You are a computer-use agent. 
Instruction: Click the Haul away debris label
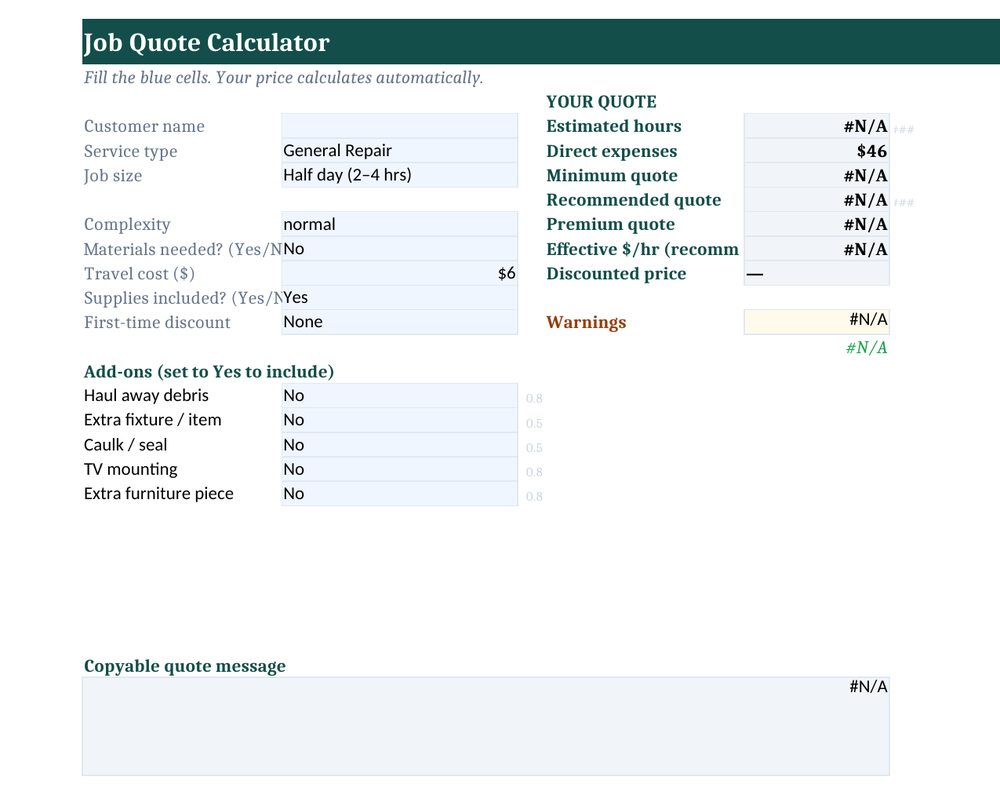click(146, 395)
